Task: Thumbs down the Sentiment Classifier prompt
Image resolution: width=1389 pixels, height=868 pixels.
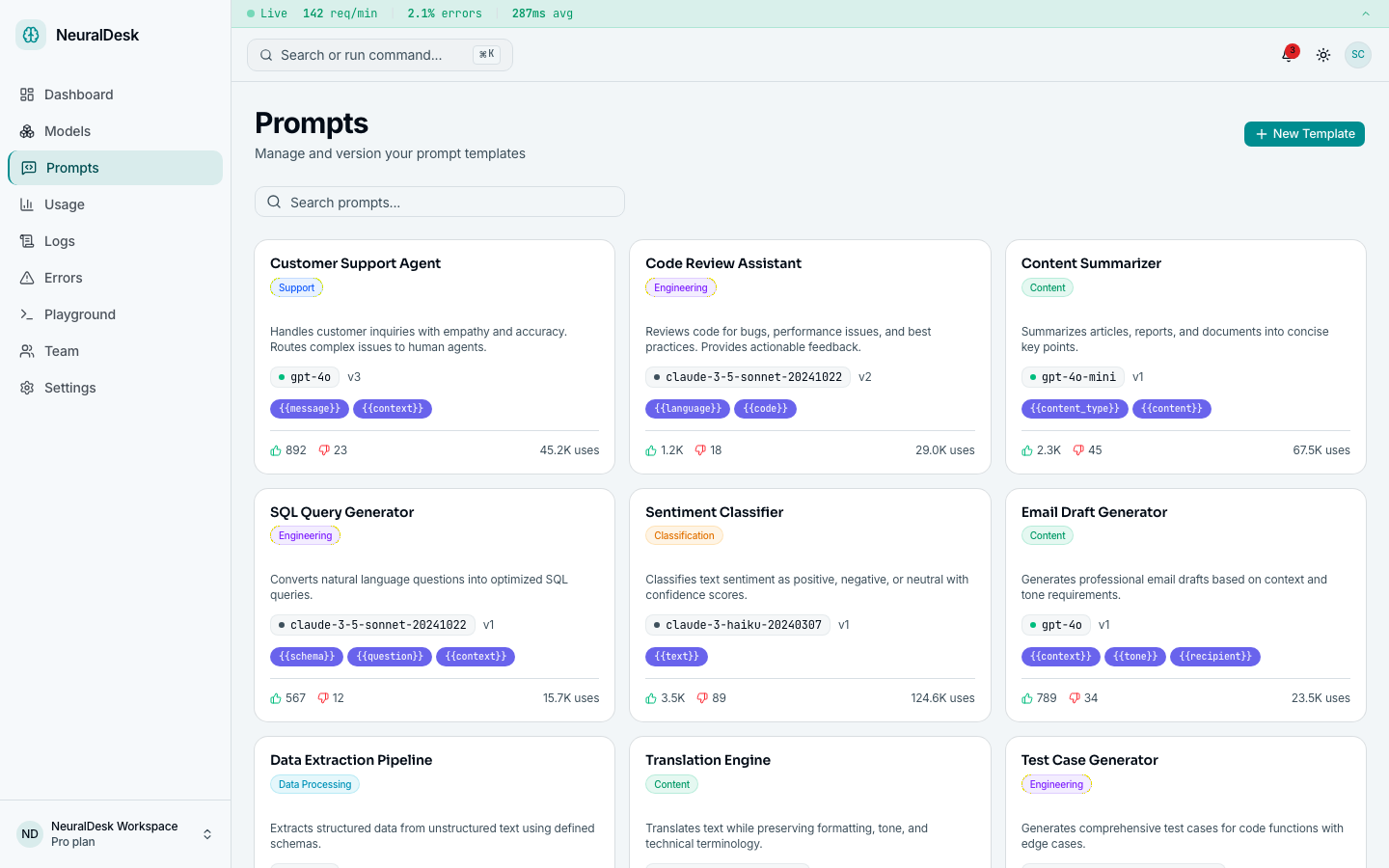Action: [705, 697]
